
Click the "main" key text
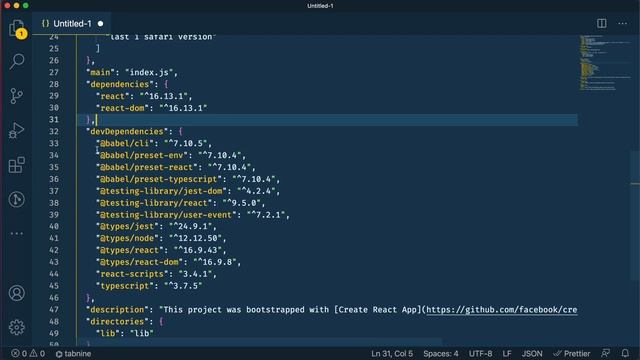[x=100, y=72]
